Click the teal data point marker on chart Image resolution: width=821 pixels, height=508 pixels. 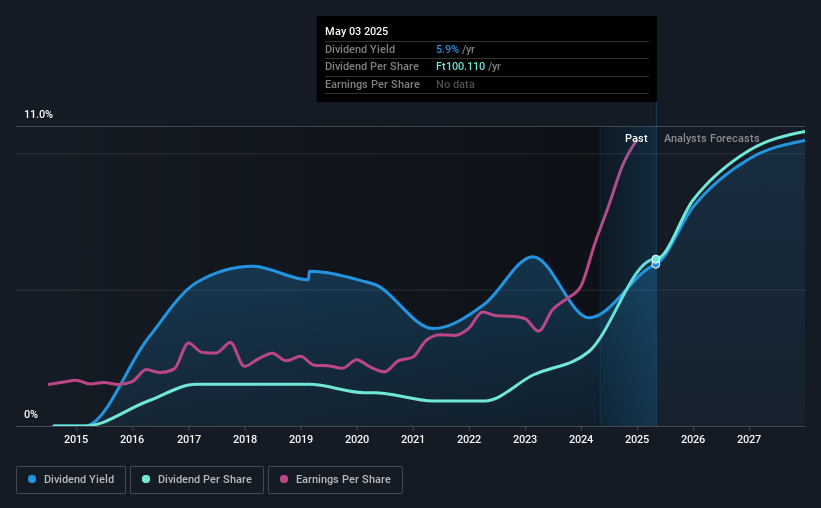coord(656,259)
